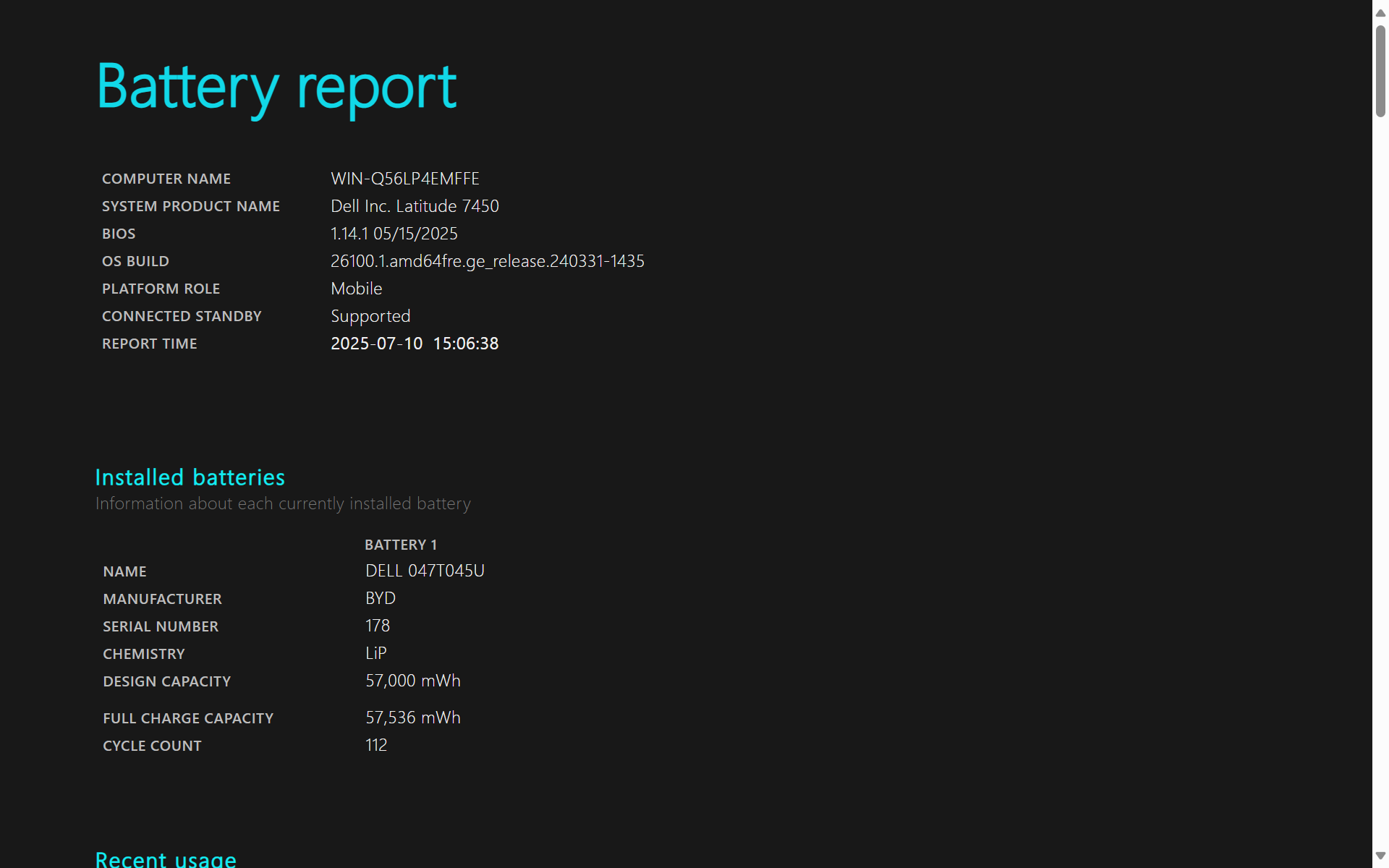Click manufacturer value BYD
Image resolution: width=1389 pixels, height=868 pixels.
[x=380, y=598]
